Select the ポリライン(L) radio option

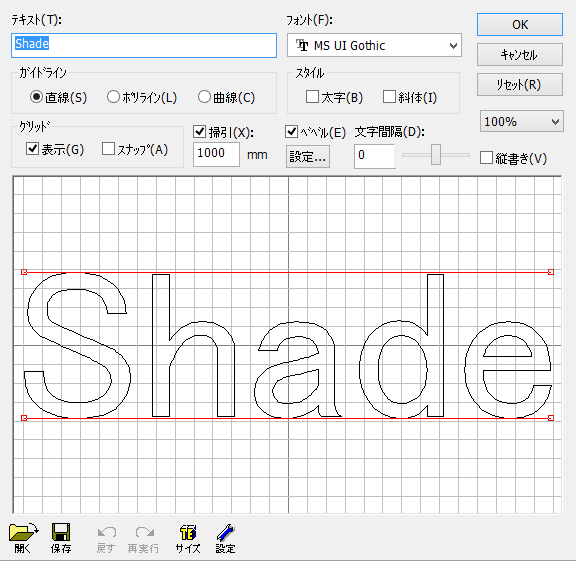[x=113, y=97]
